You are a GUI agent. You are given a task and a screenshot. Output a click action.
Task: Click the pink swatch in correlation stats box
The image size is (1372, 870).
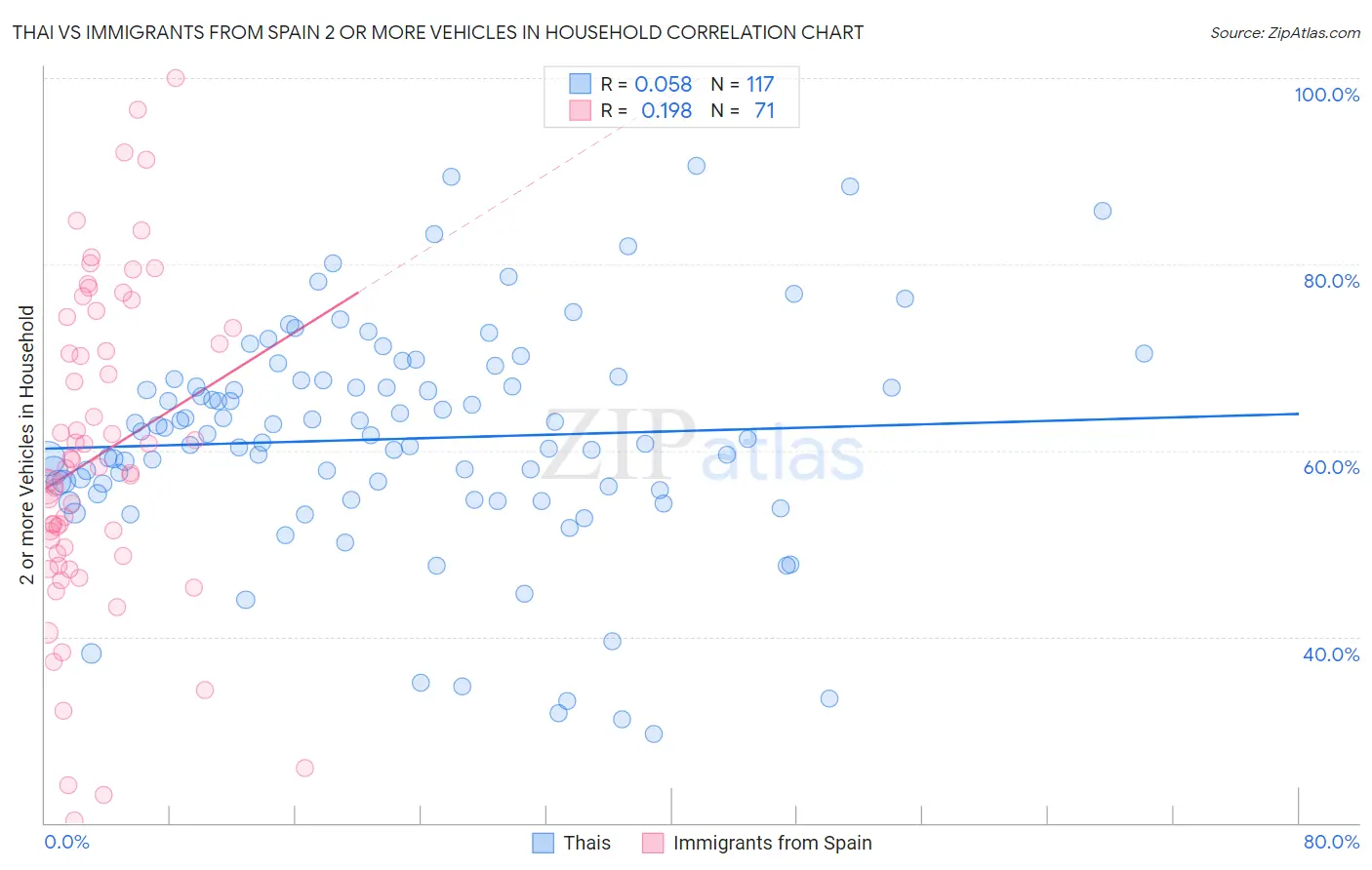[x=581, y=110]
